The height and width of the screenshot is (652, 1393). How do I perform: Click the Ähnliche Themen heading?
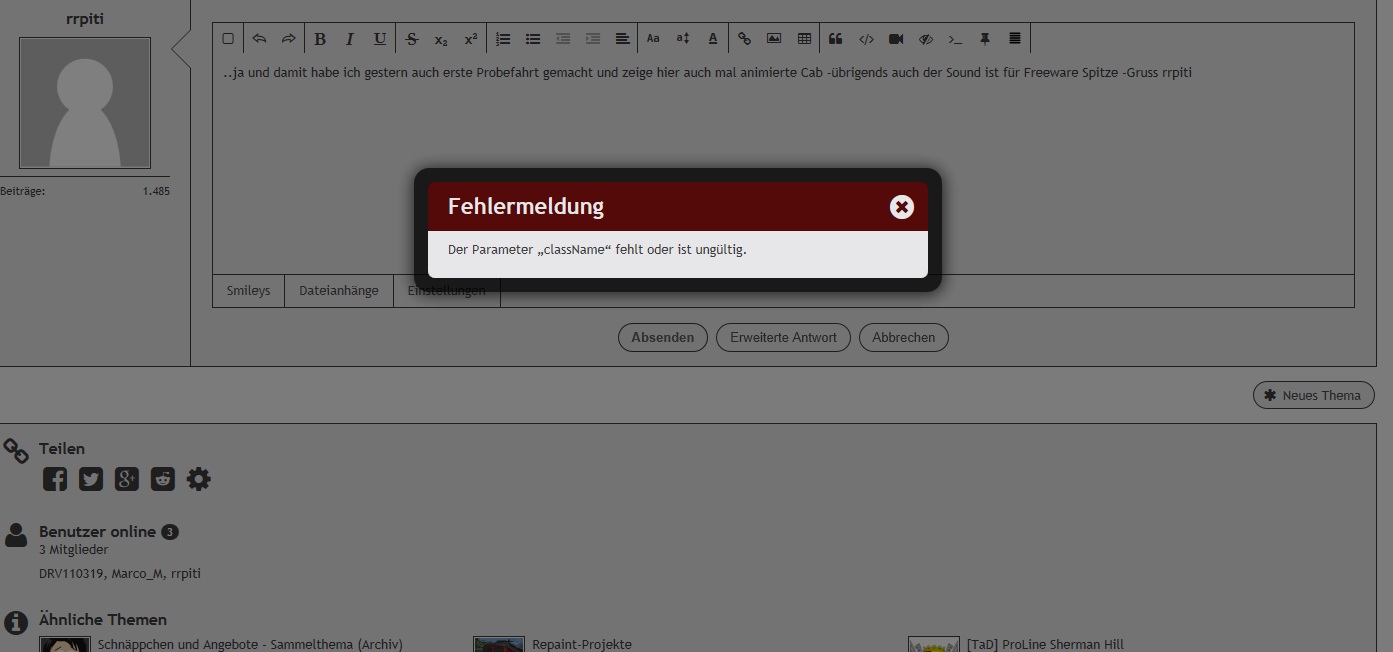coord(103,620)
